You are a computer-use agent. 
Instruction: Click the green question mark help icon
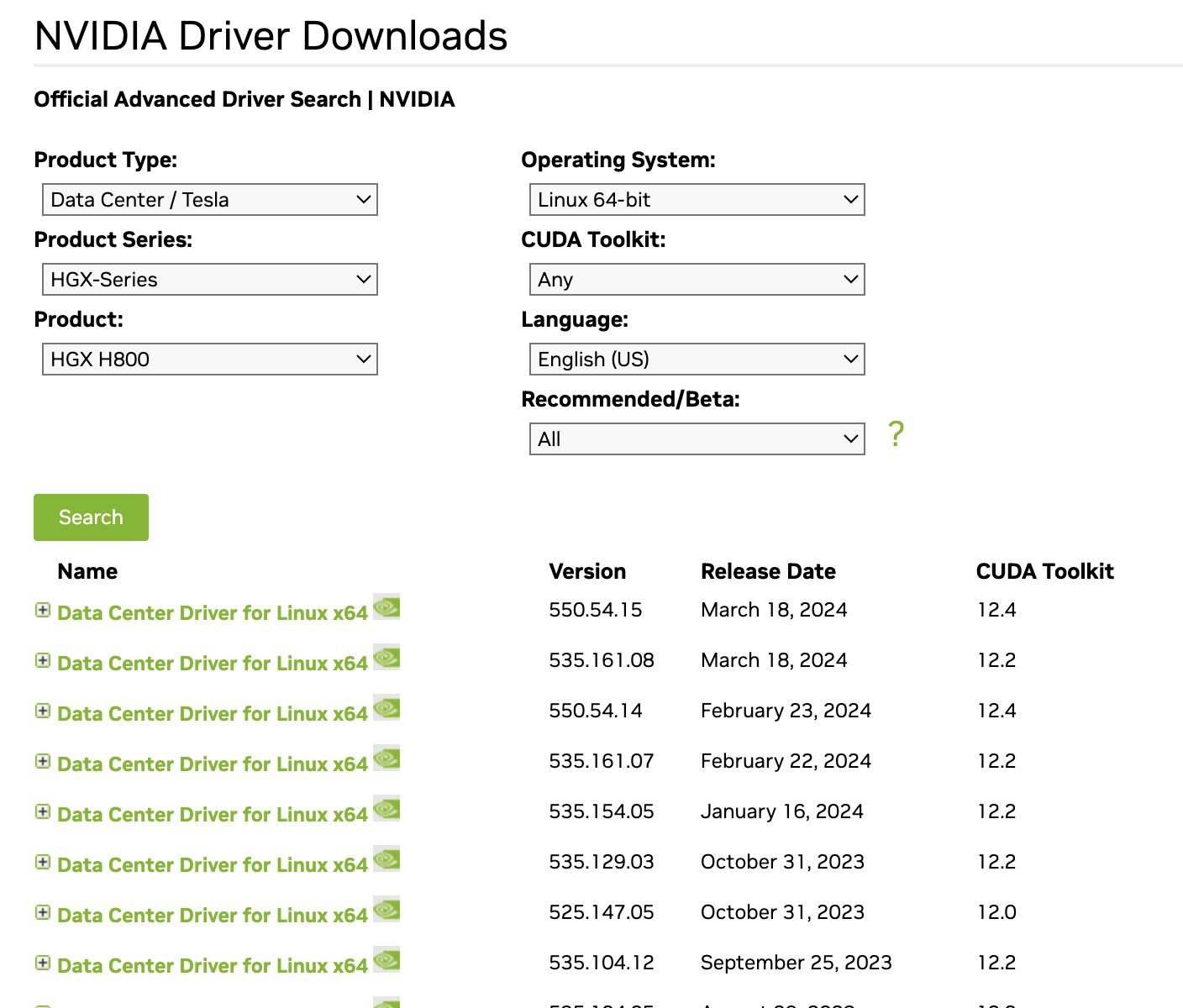[x=896, y=434]
